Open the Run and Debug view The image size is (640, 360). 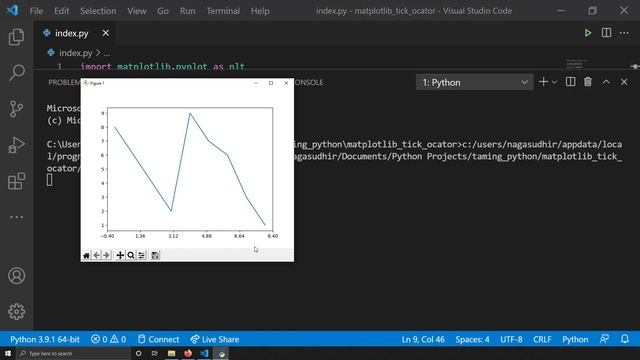[x=16, y=145]
